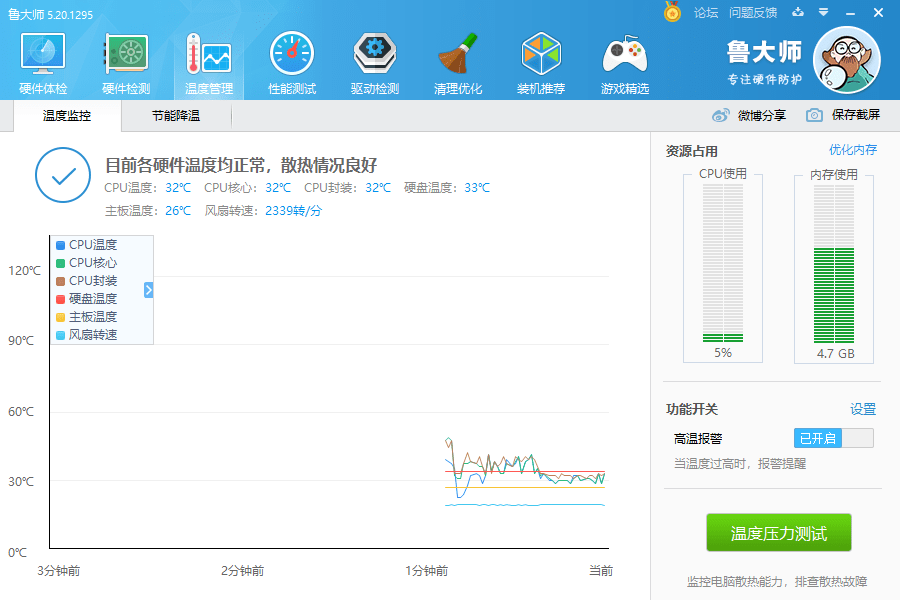
Task: Open the 硬件体检 hardware checkup tool
Action: [41, 60]
